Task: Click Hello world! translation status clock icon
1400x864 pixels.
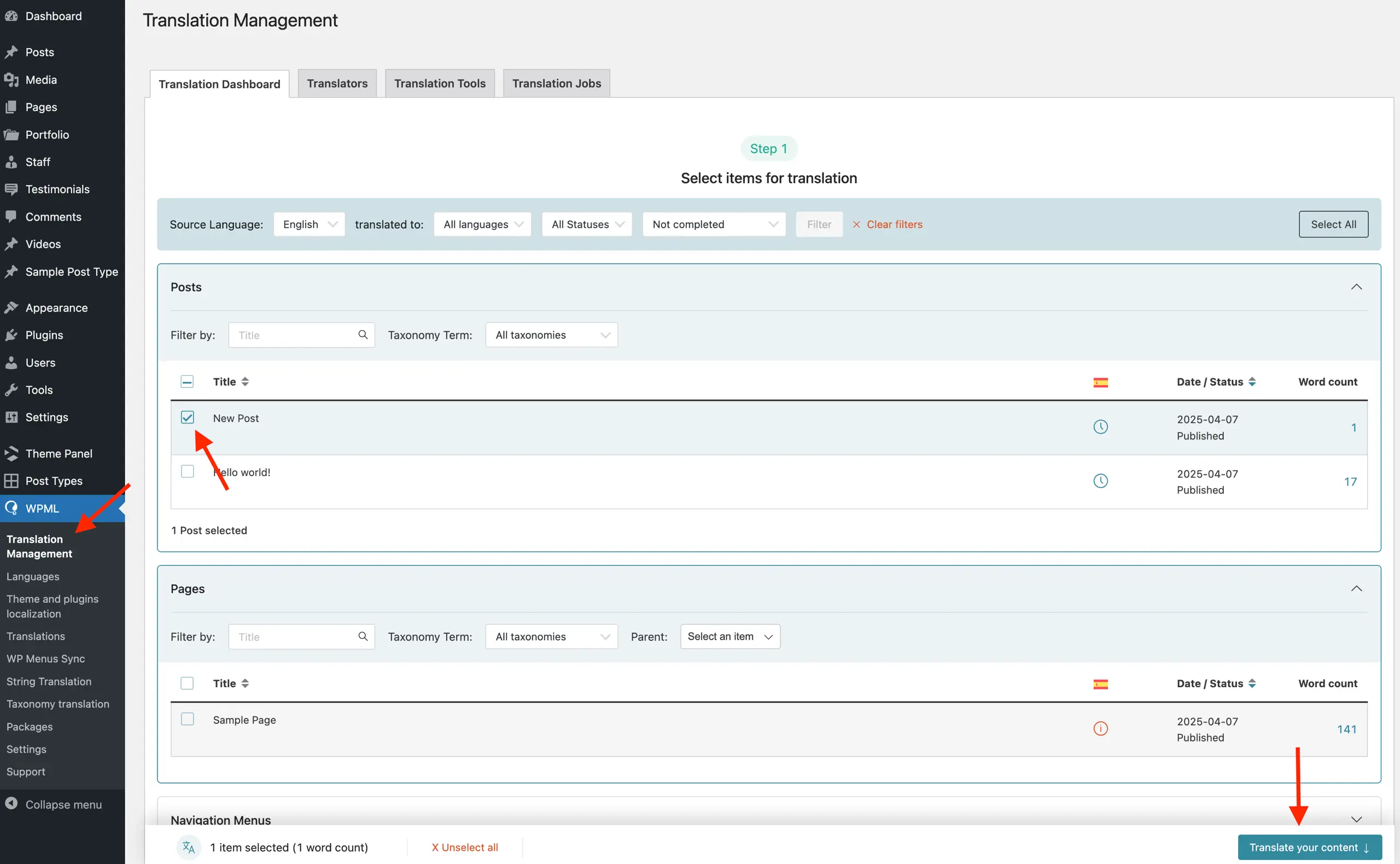Action: (1100, 480)
